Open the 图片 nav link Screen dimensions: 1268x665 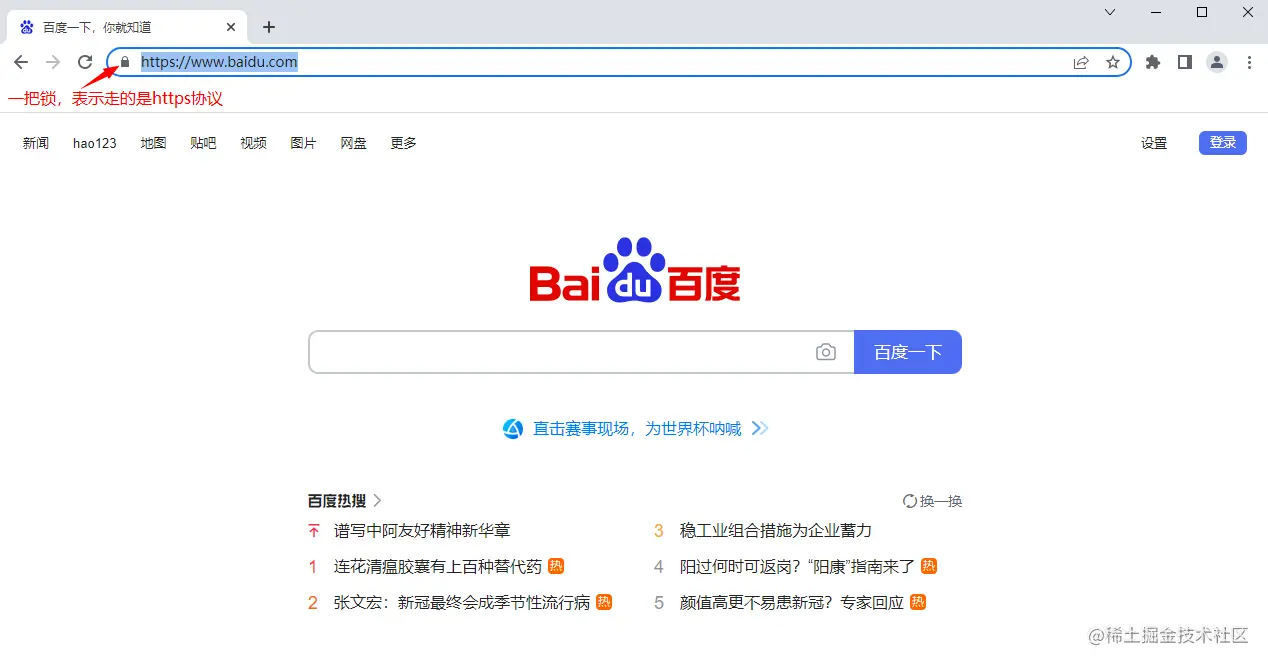tap(303, 143)
